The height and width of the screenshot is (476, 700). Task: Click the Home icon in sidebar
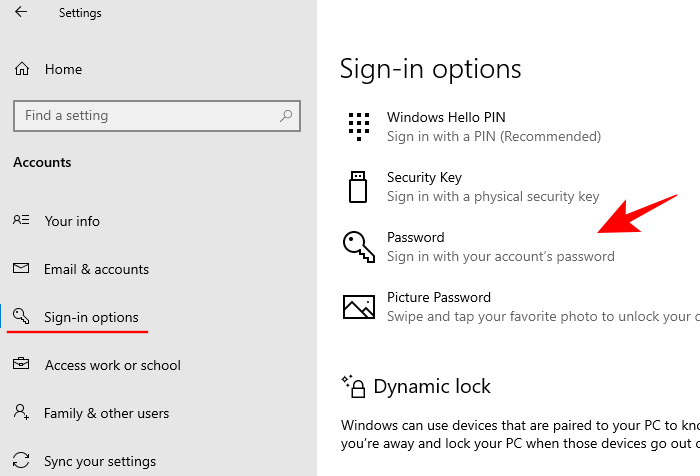[22, 70]
